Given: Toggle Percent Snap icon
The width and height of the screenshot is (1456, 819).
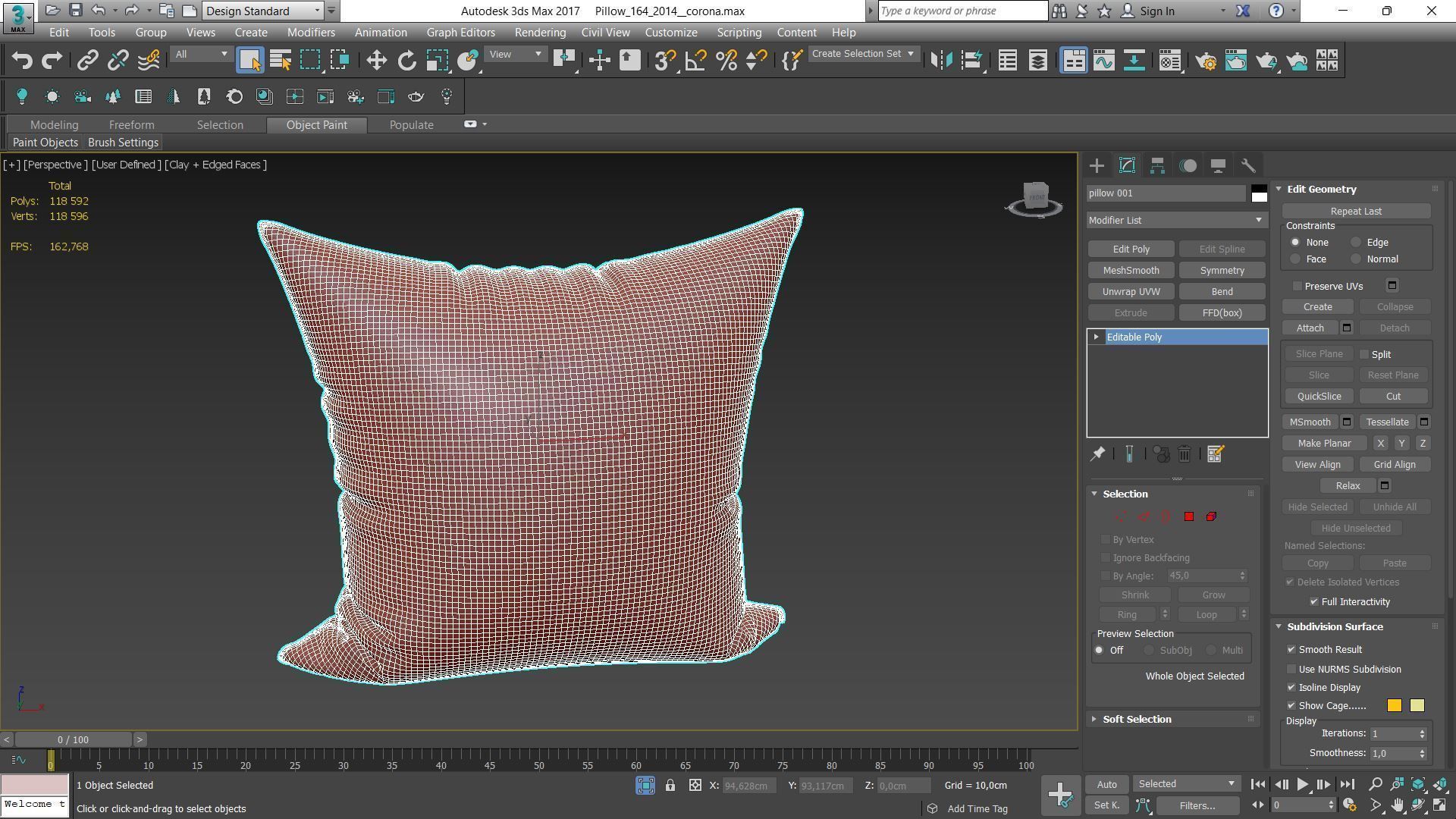Looking at the screenshot, I should tap(726, 61).
